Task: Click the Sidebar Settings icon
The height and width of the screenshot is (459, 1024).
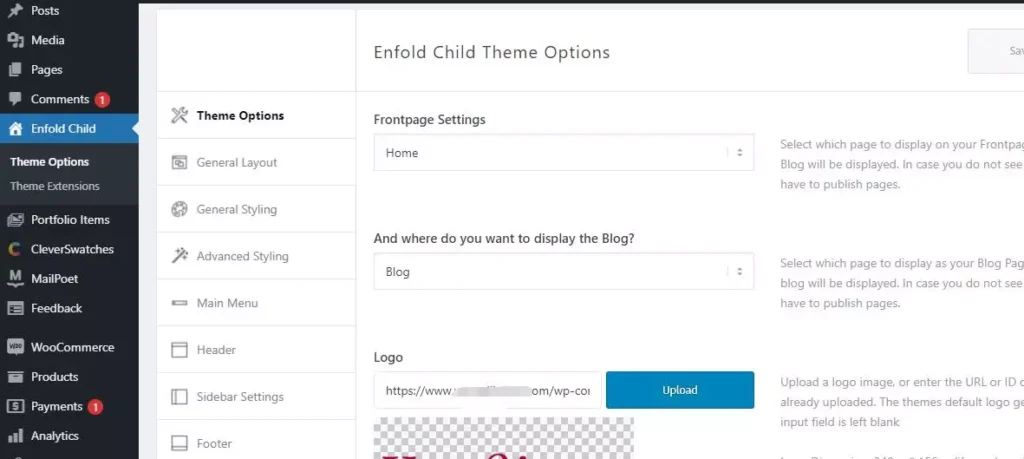Action: point(180,397)
